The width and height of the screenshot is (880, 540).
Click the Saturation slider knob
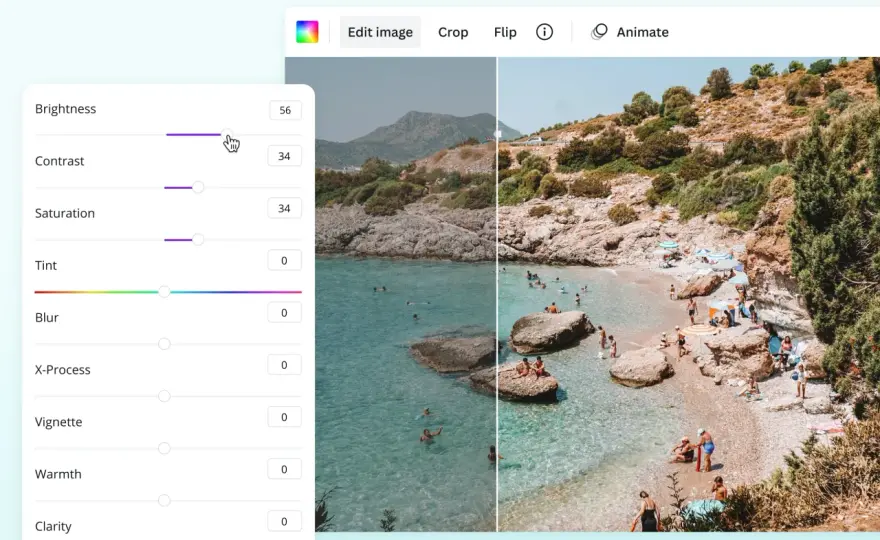[198, 239]
